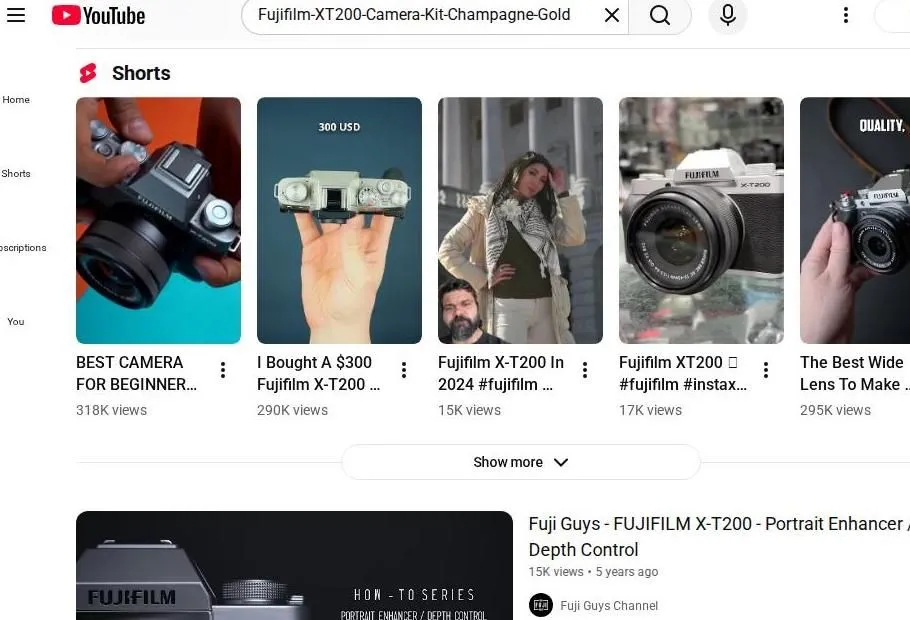Open options on Fujifilm X-T200 In 2024 short
This screenshot has width=910, height=620.
[x=584, y=369]
